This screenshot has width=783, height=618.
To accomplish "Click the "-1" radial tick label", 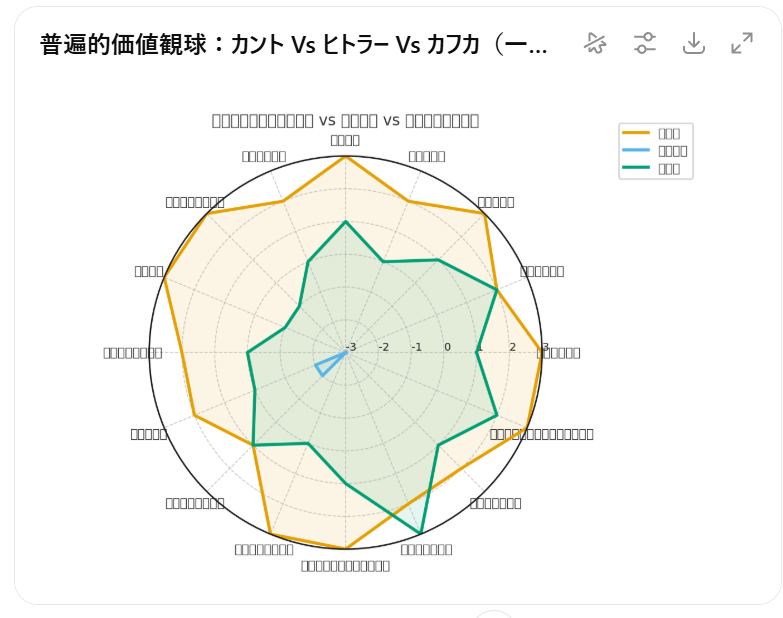I will tap(416, 347).
